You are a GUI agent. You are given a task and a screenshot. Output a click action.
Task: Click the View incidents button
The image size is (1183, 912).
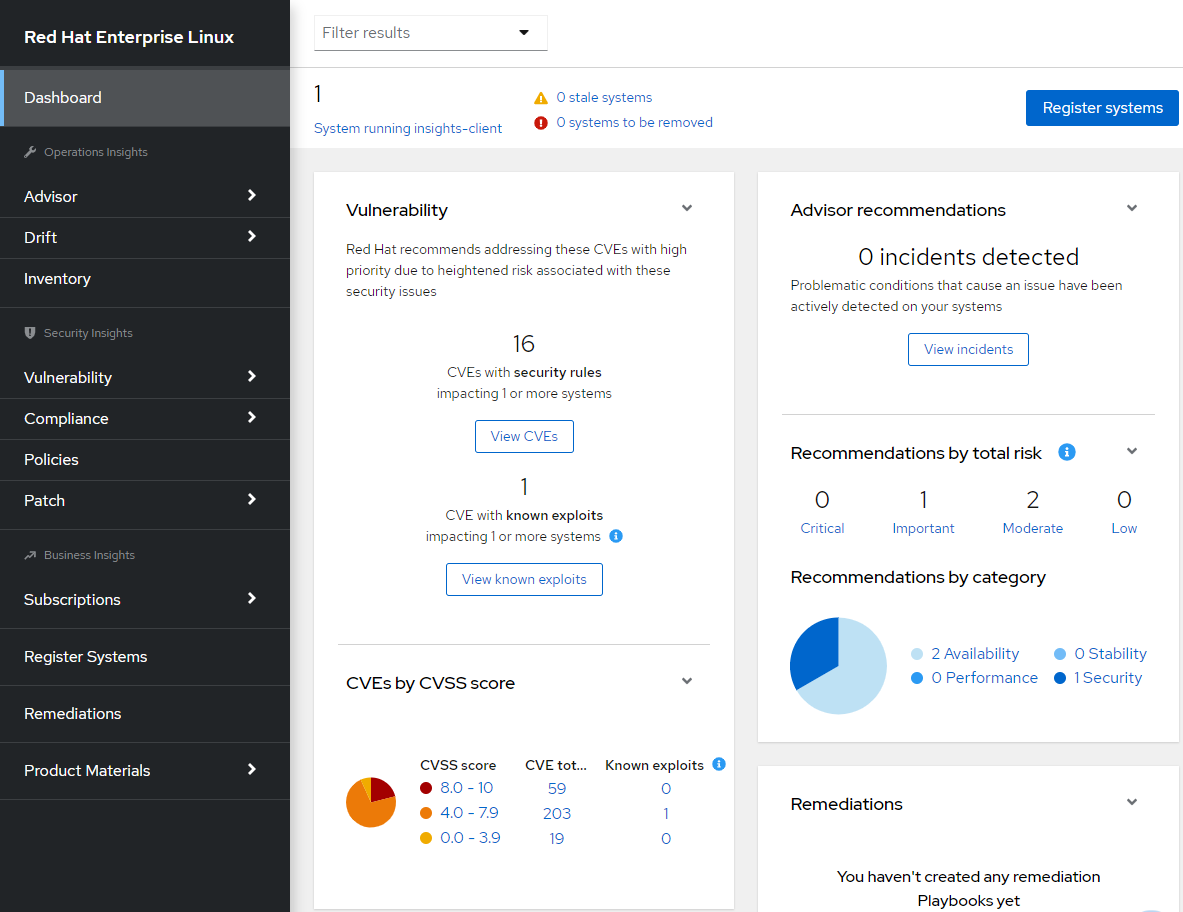tap(968, 349)
